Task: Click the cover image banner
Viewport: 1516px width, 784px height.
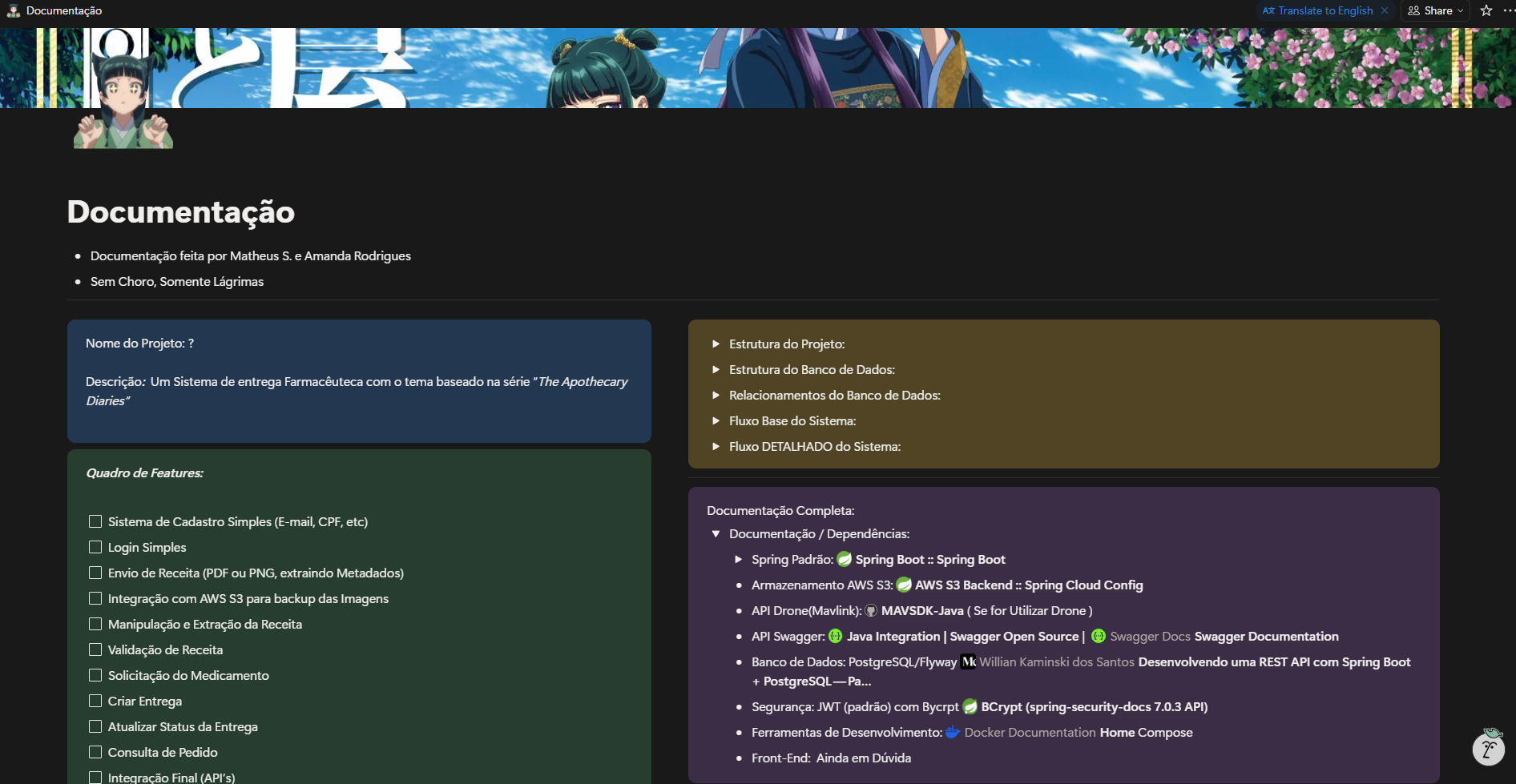Action: (758, 68)
